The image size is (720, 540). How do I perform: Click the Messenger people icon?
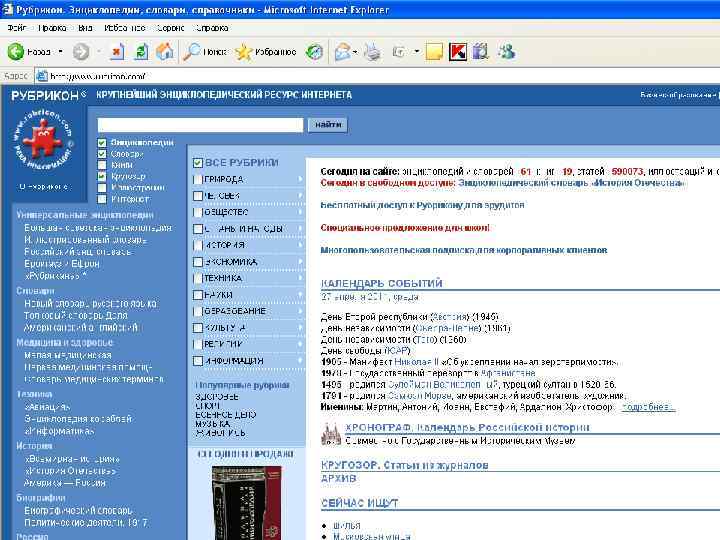coord(507,51)
